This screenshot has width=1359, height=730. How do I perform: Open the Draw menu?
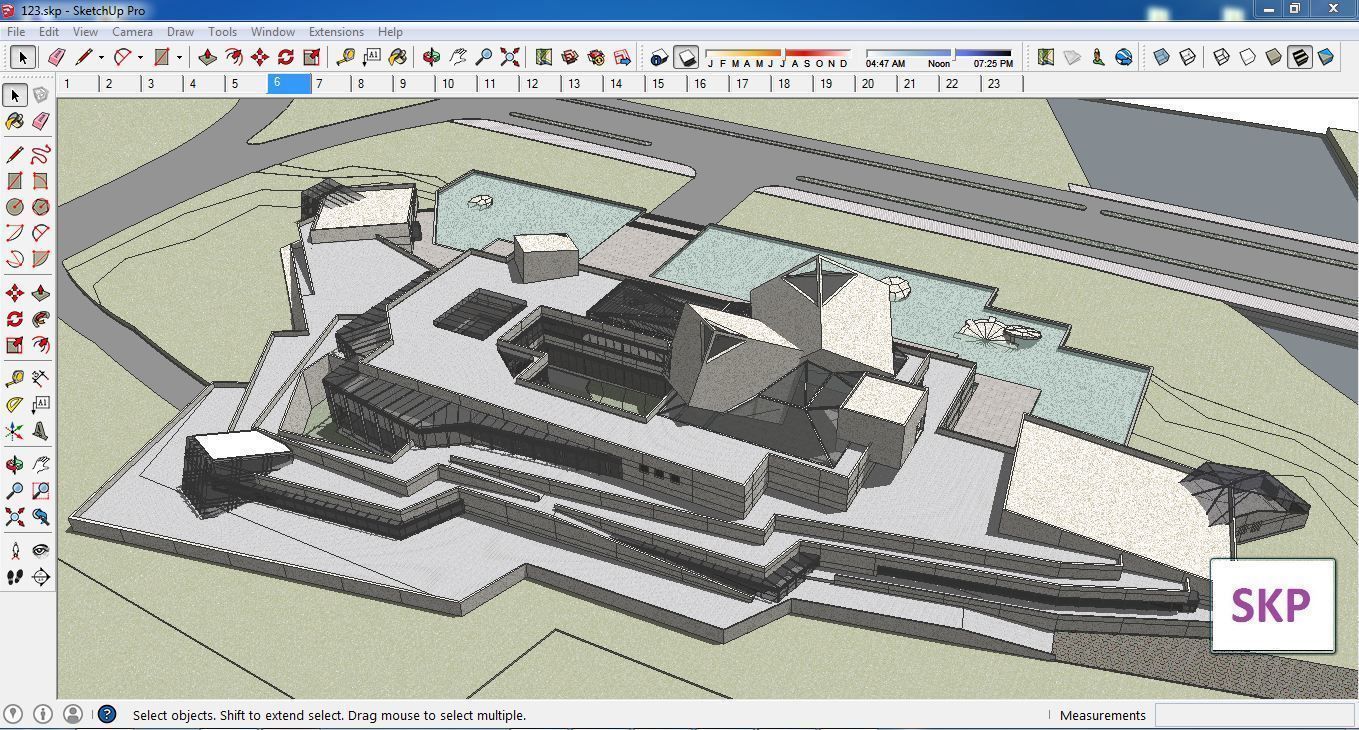click(x=180, y=32)
